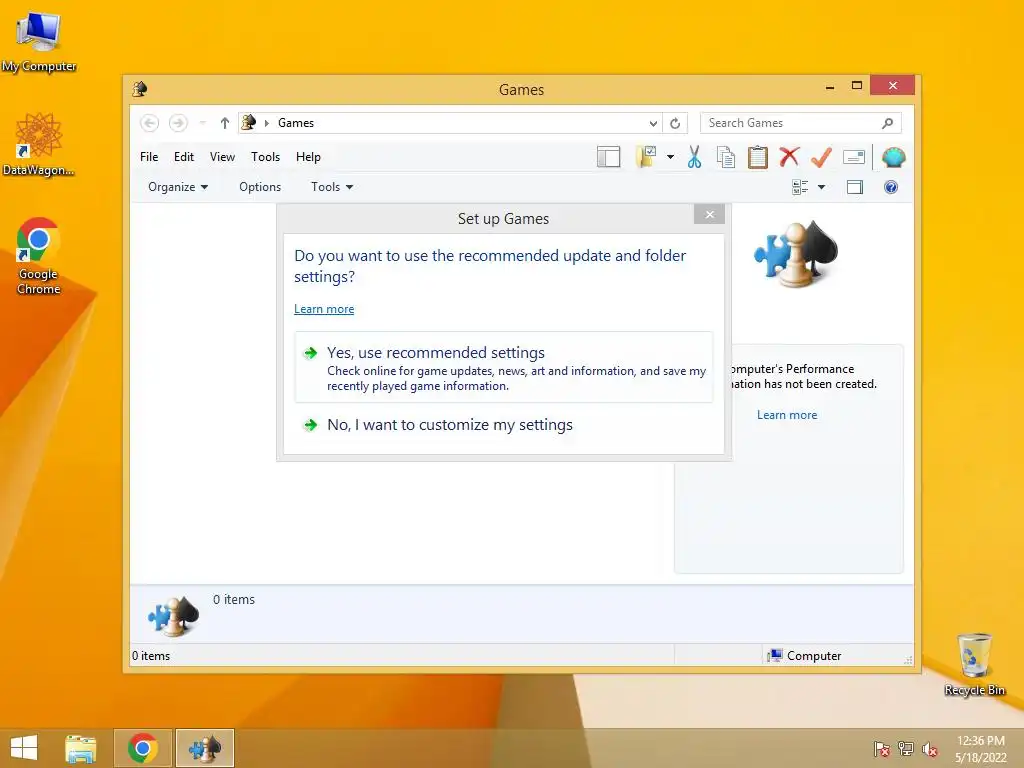Click the Games address bar path field

tap(450, 123)
